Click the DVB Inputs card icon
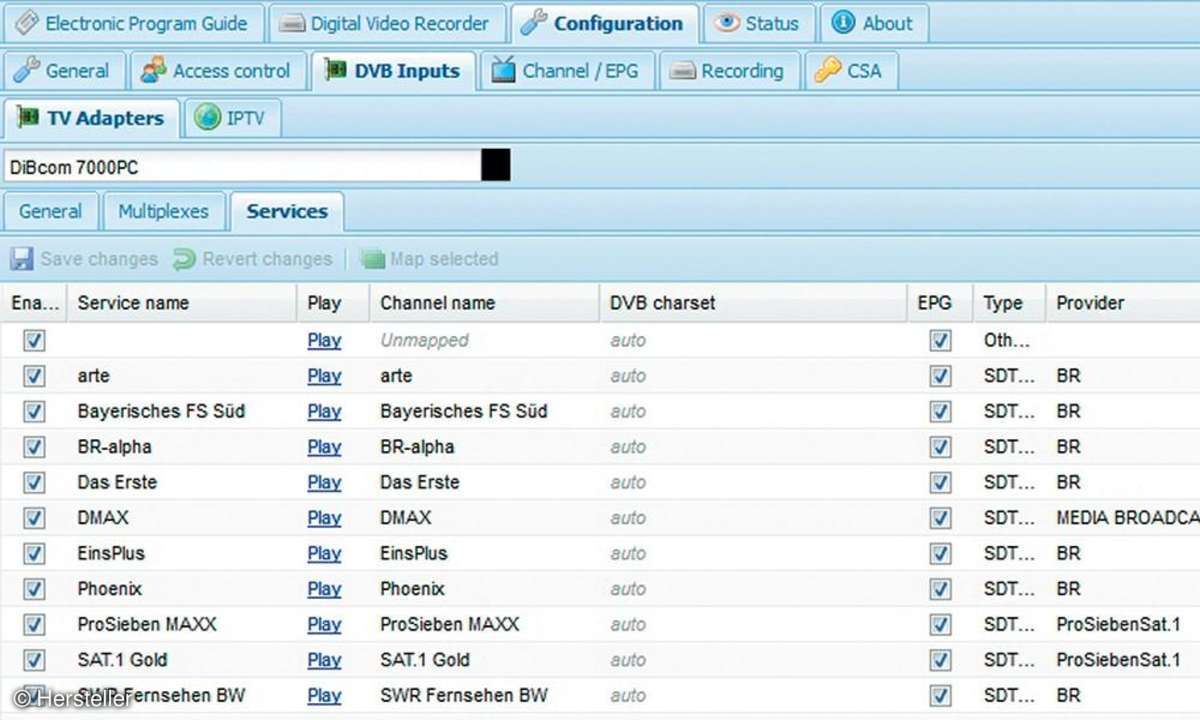 point(334,71)
